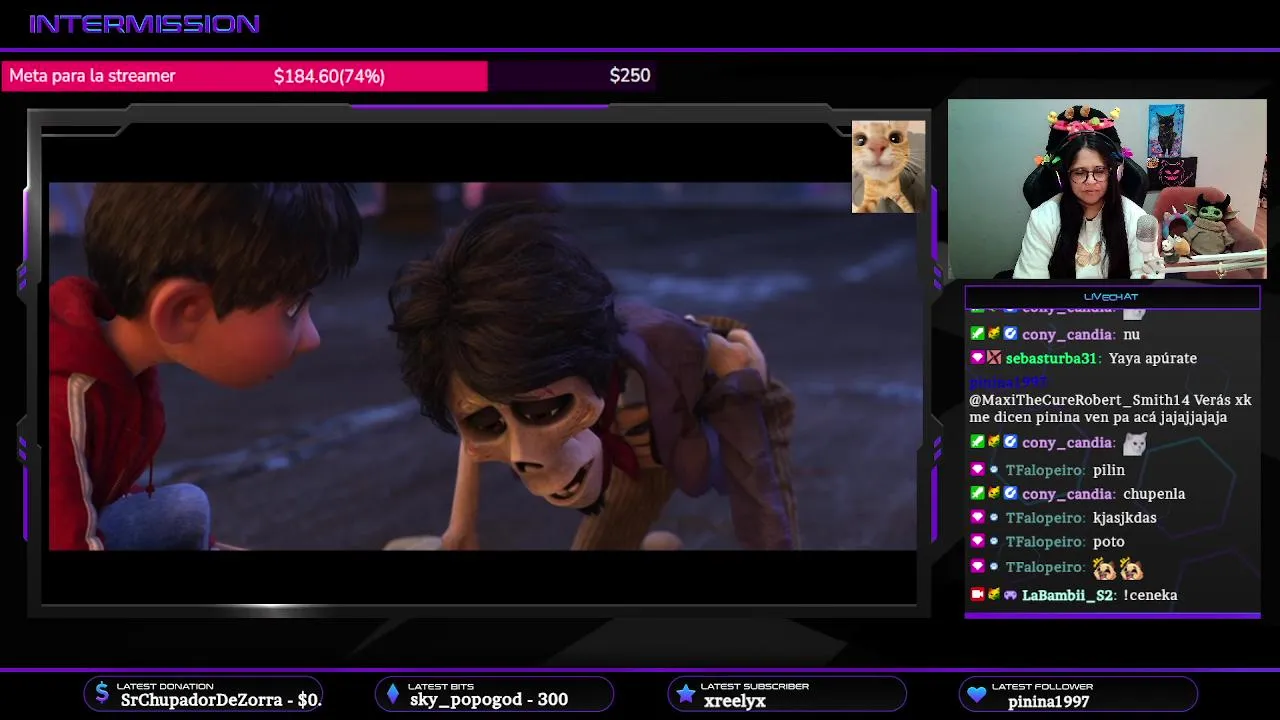The image size is (1280, 720).
Task: Click the dollar sign latest donation icon
Action: tap(102, 693)
